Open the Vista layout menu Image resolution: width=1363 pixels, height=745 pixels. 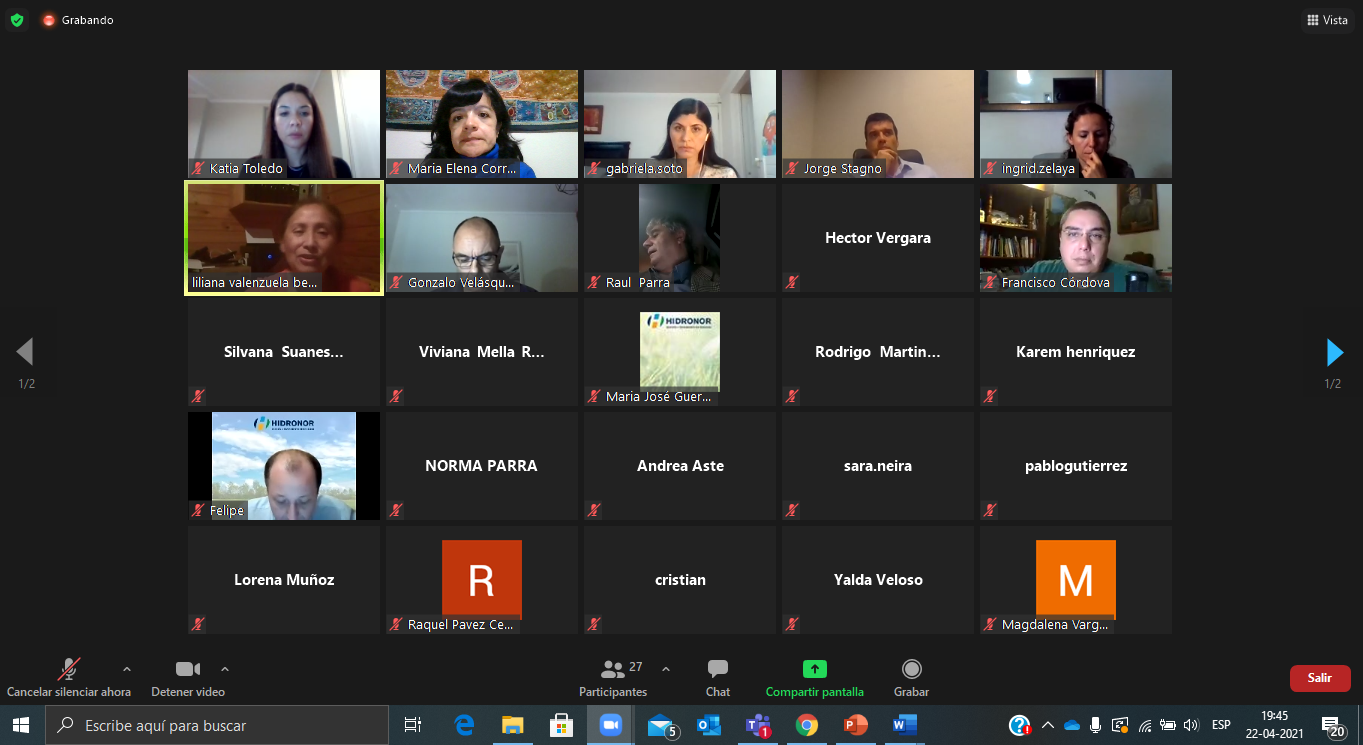pos(1327,20)
